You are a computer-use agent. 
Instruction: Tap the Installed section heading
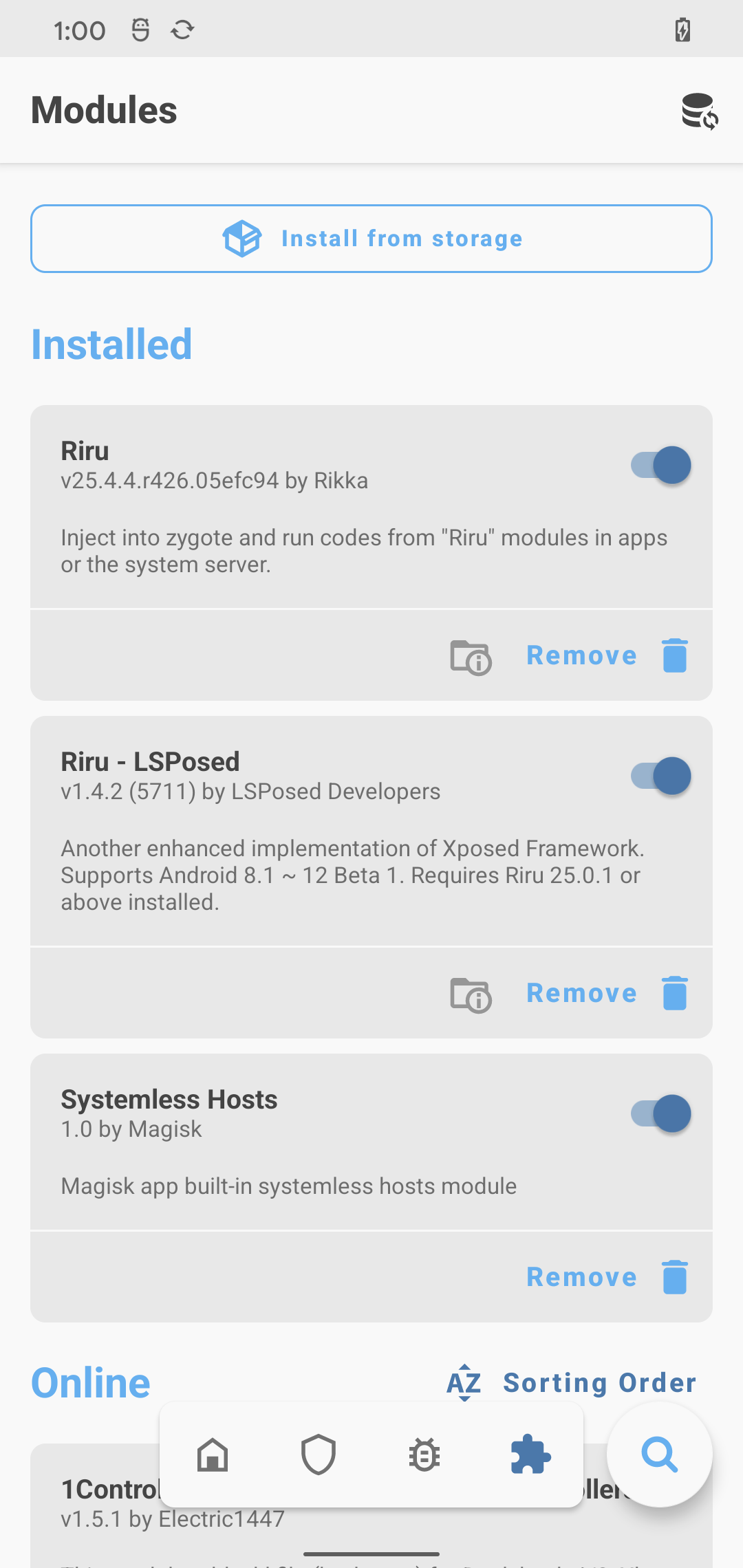pos(111,344)
